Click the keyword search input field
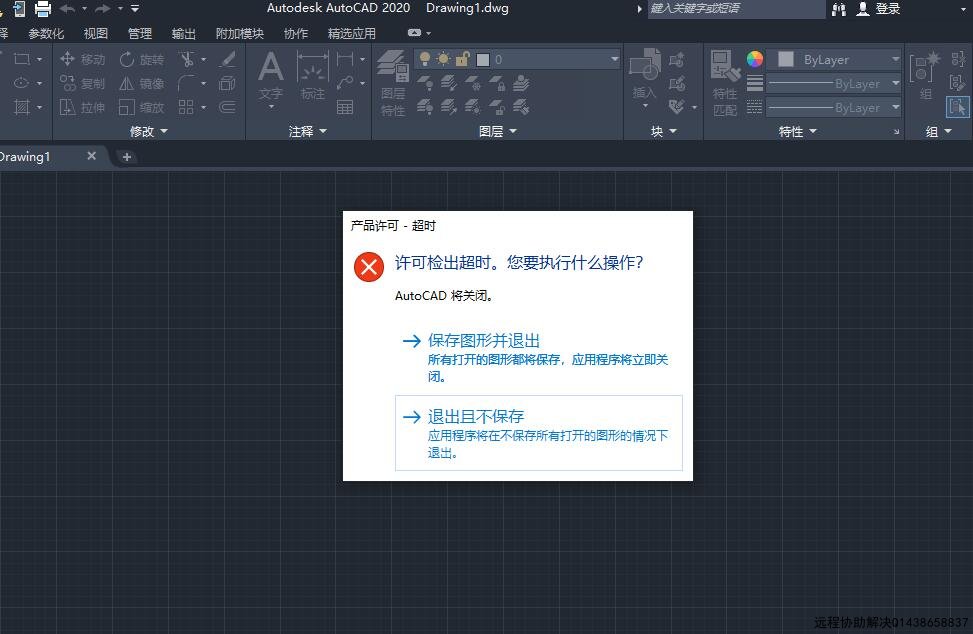This screenshot has height=634, width=973. [737, 9]
